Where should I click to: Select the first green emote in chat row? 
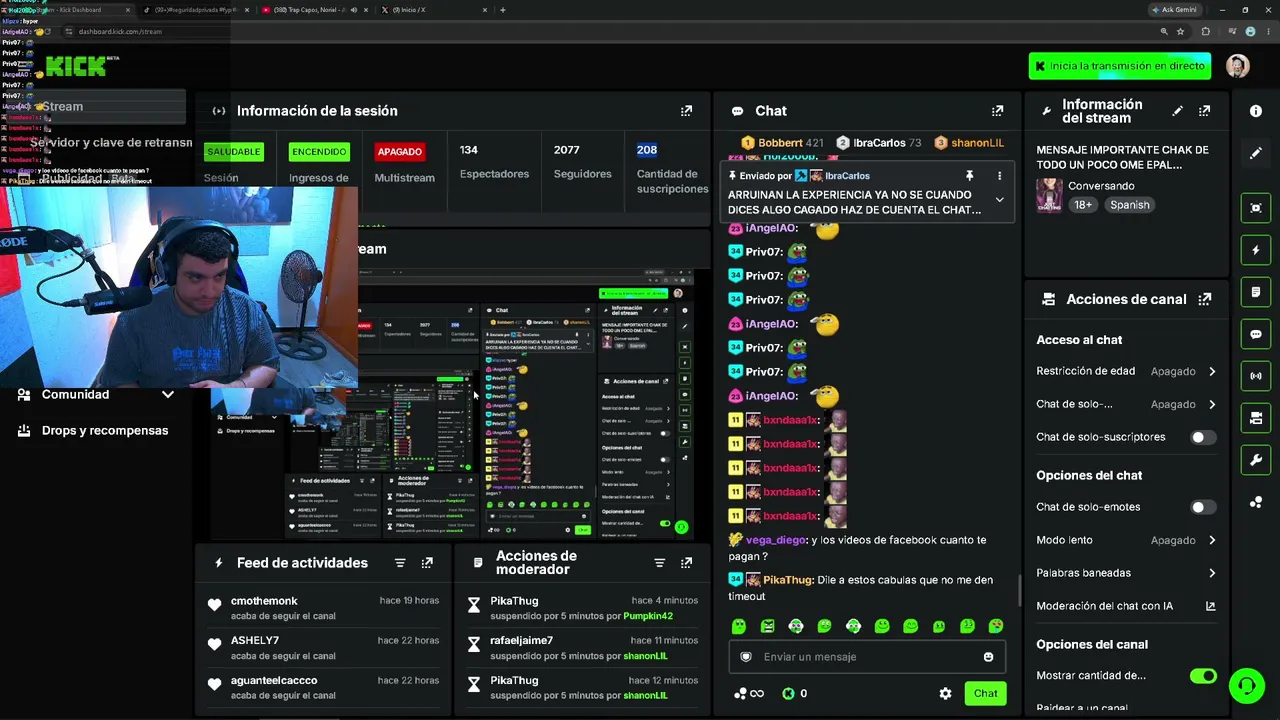[x=739, y=626]
